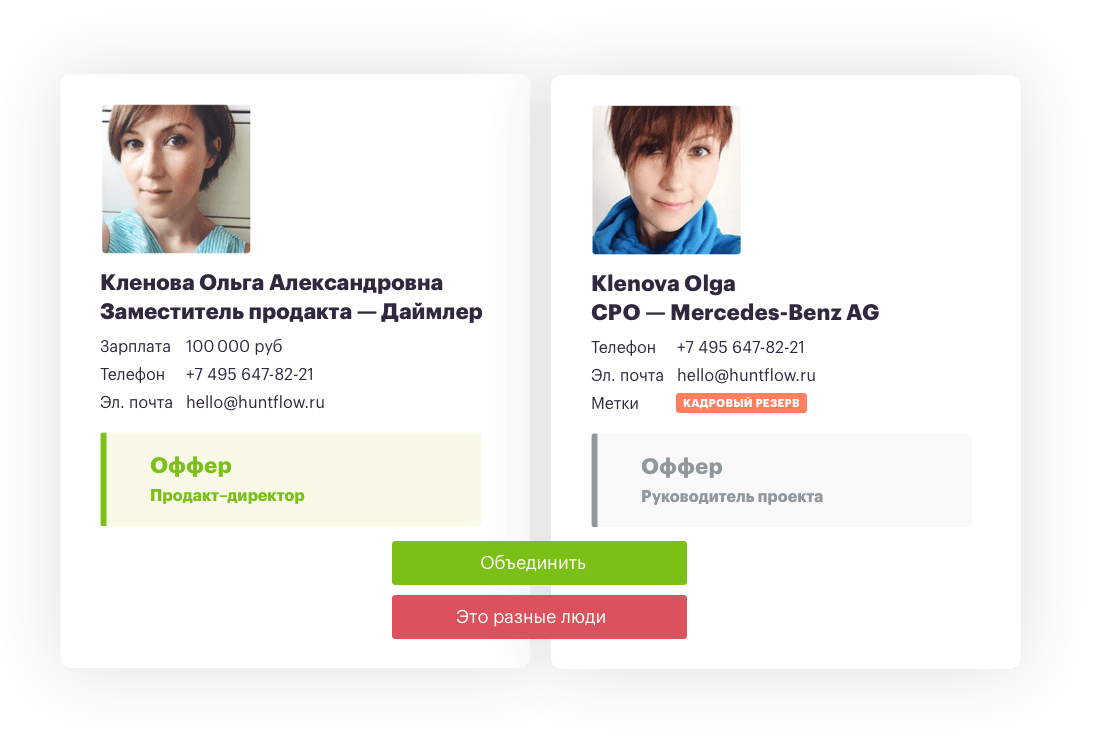Click the red Это разные люди button

click(539, 617)
